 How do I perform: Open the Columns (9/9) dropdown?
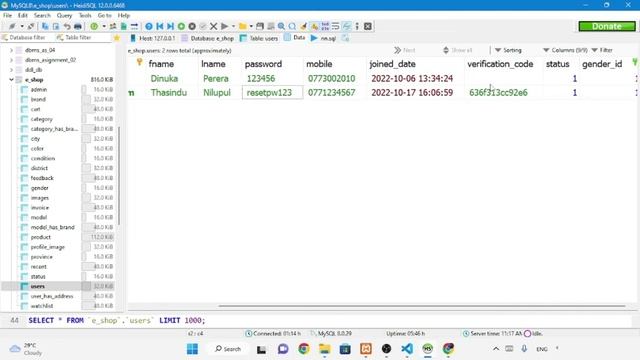pos(565,50)
